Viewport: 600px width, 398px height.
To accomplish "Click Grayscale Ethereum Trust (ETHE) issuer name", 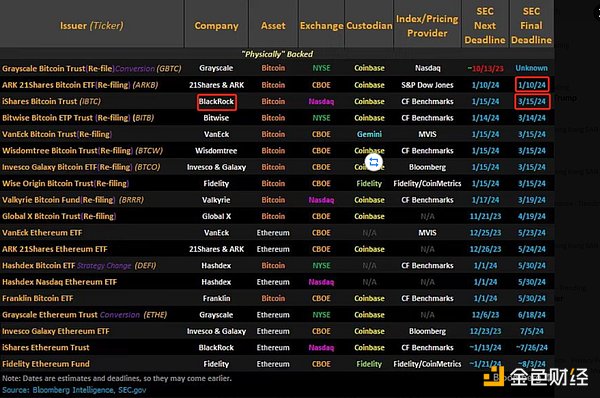I will point(85,315).
